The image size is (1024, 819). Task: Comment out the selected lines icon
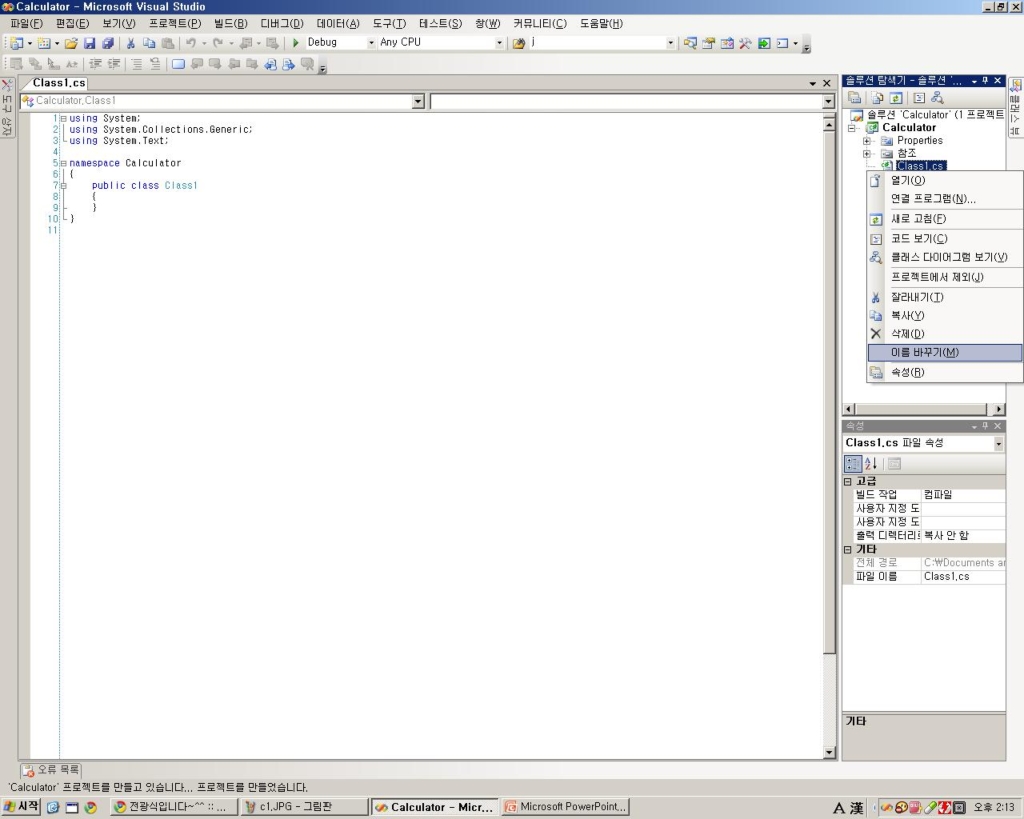[x=136, y=64]
